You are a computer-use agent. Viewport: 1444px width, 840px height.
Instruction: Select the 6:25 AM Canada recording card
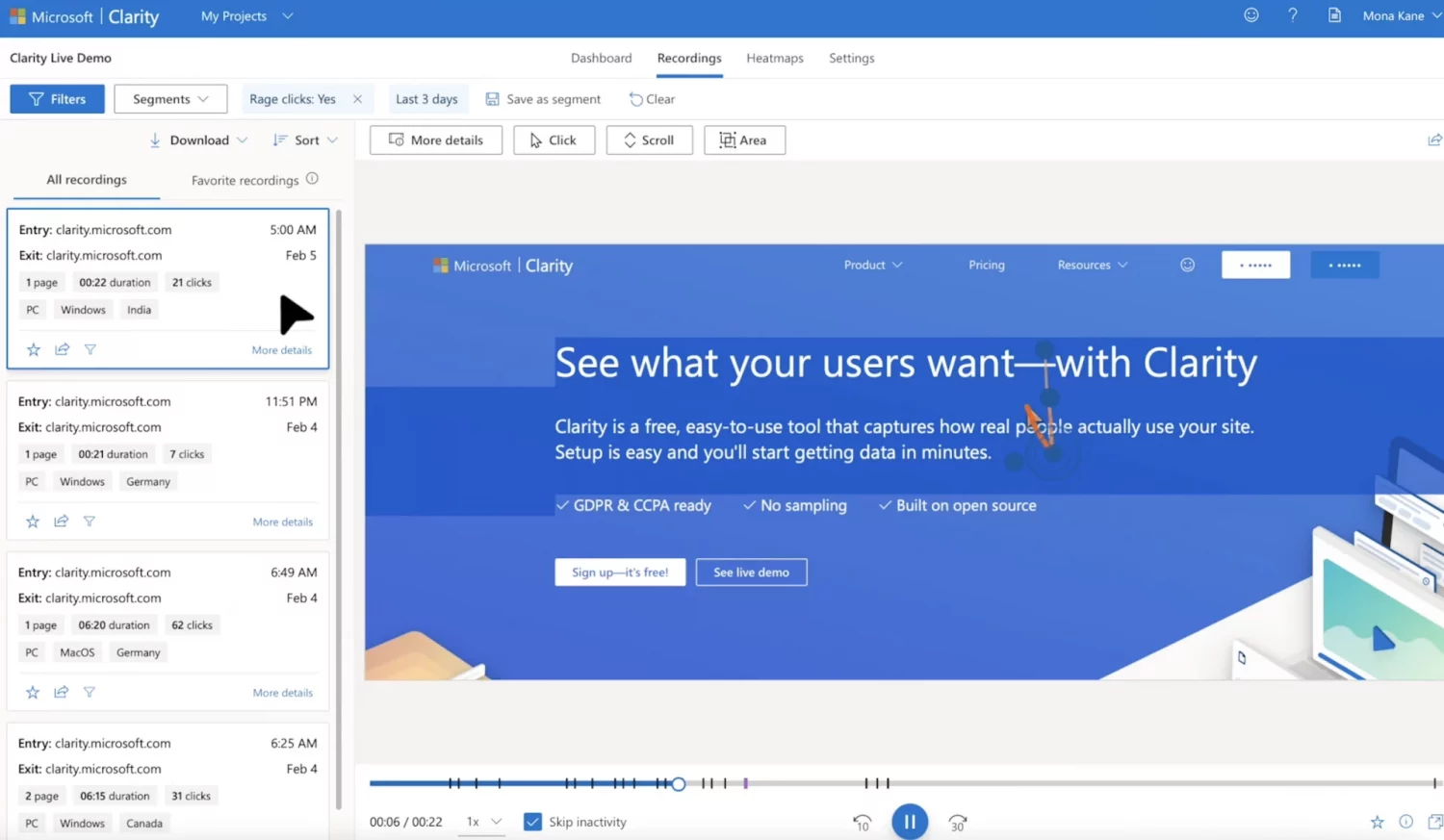pos(168,781)
